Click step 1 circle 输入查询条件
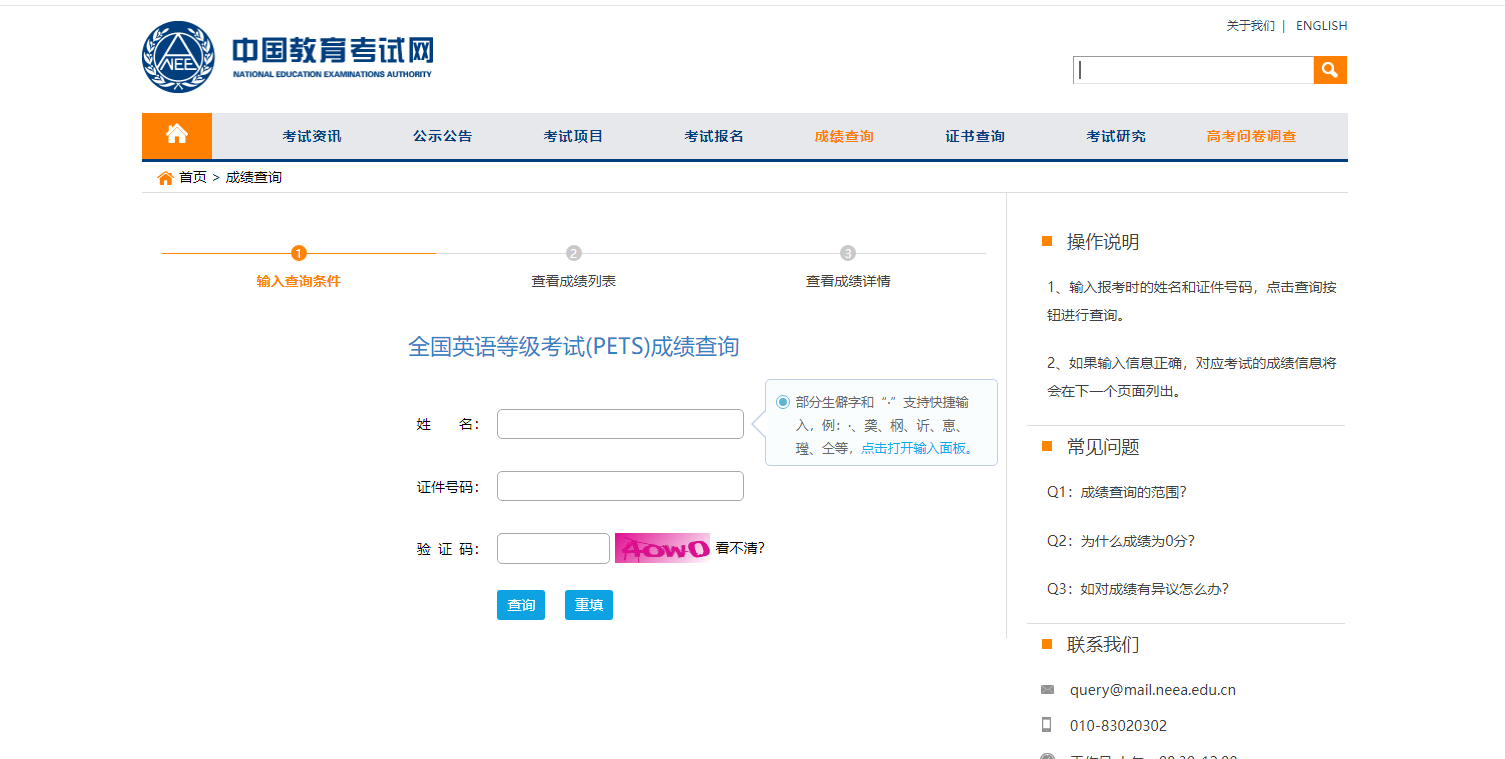The image size is (1505, 759). point(299,253)
